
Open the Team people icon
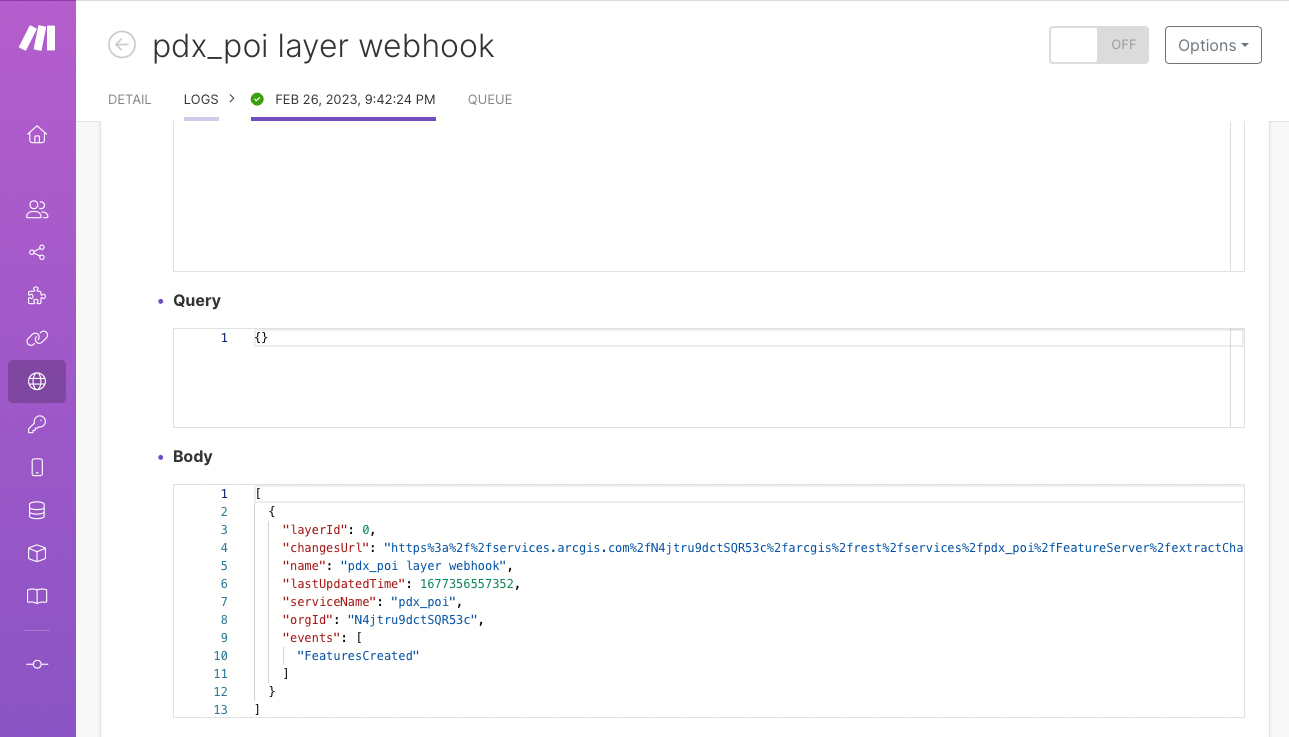point(37,210)
